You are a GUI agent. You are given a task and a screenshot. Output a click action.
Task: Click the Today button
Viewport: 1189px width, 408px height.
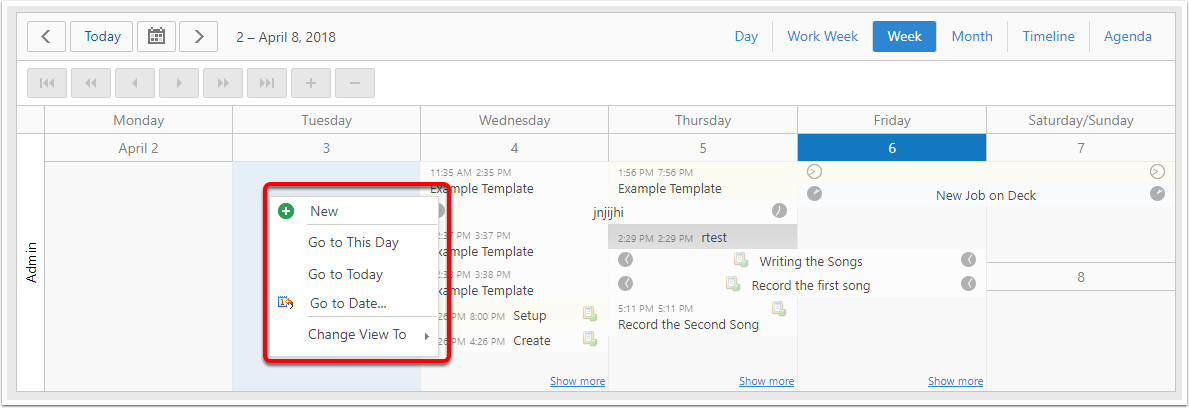(102, 37)
